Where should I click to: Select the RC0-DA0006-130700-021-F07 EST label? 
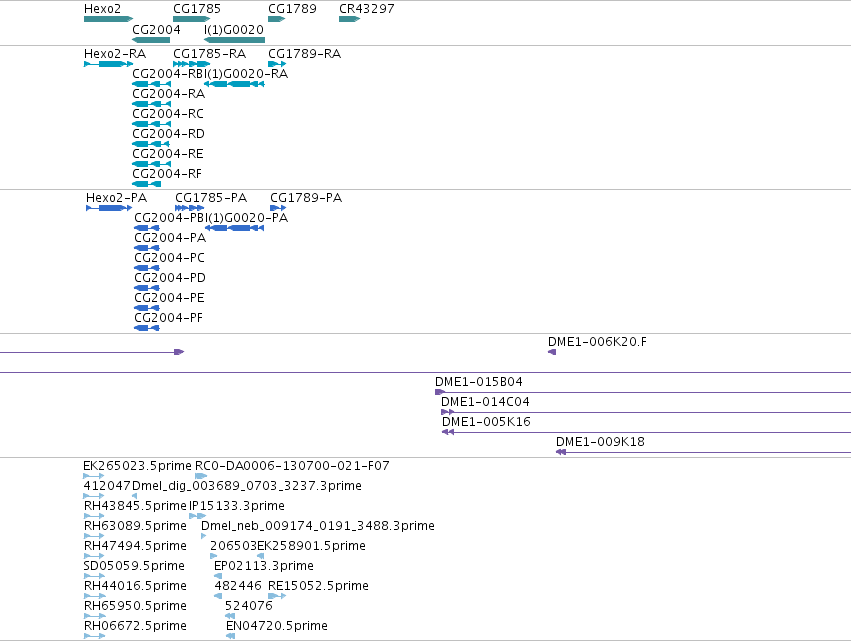pyautogui.click(x=293, y=466)
